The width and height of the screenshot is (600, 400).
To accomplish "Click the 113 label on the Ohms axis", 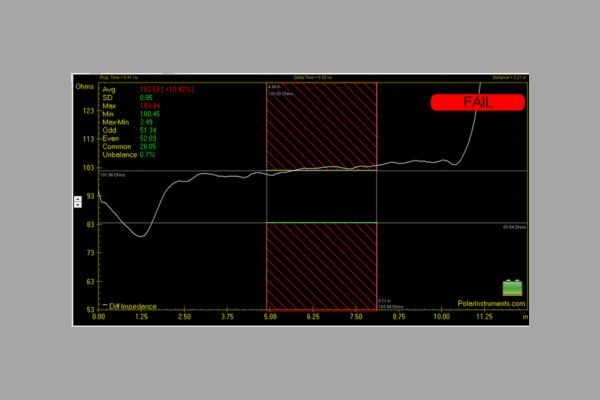I will [88, 139].
